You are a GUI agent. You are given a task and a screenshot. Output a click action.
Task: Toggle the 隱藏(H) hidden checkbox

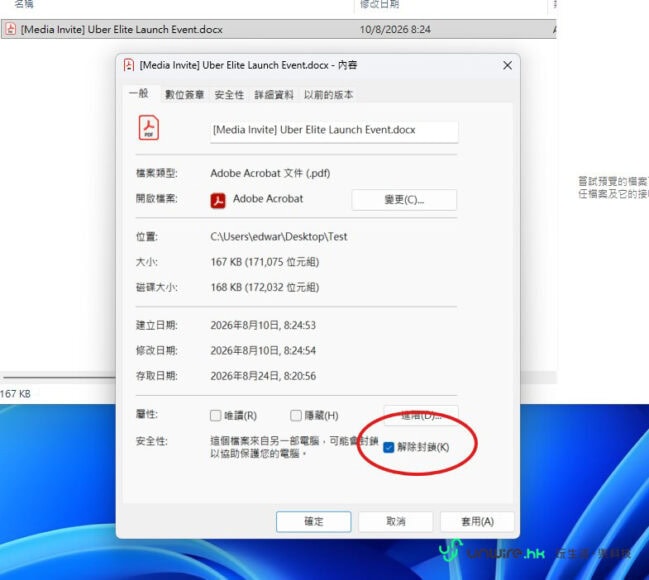pos(296,415)
